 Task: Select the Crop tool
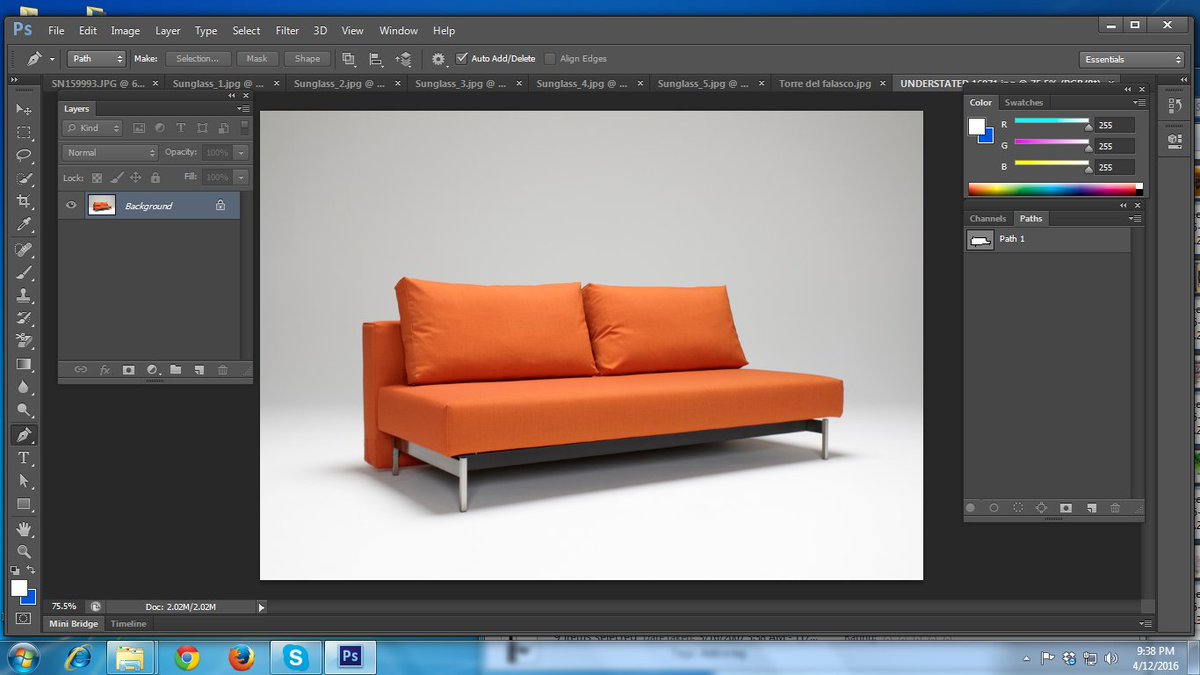tap(24, 201)
